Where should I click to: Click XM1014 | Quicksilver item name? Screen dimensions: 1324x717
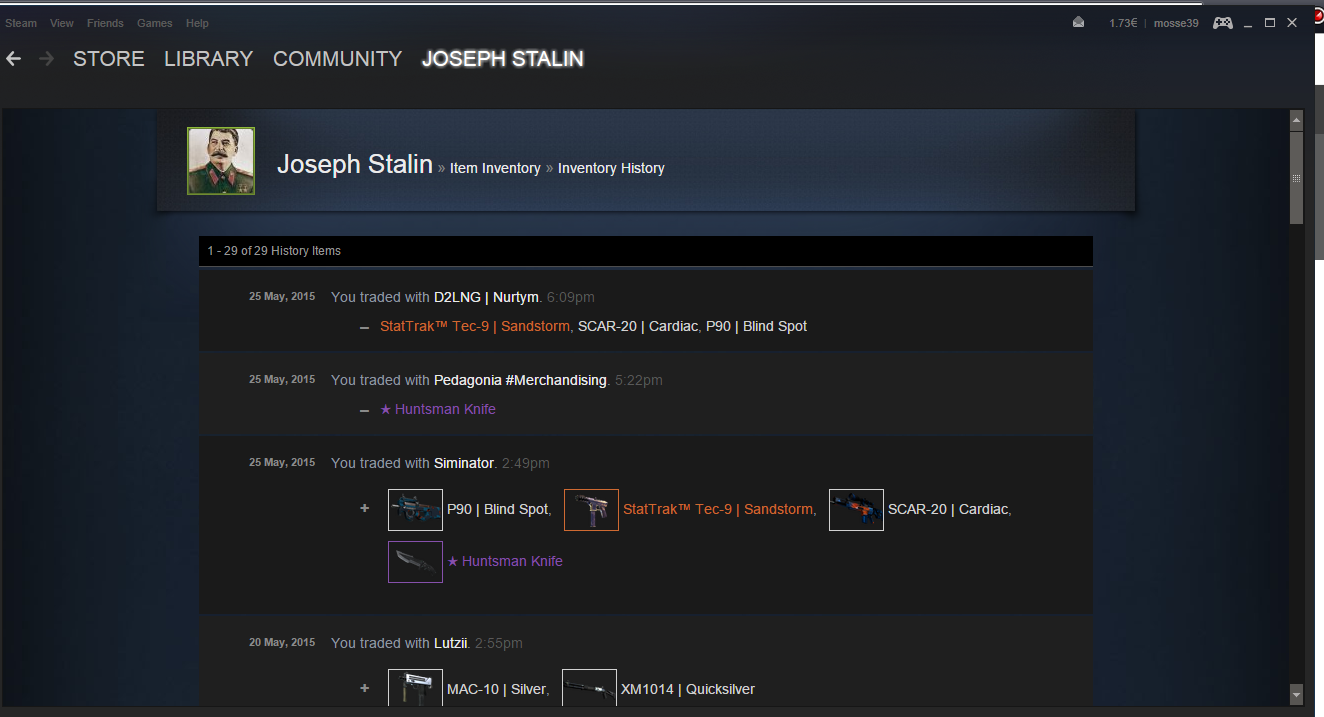pos(688,689)
